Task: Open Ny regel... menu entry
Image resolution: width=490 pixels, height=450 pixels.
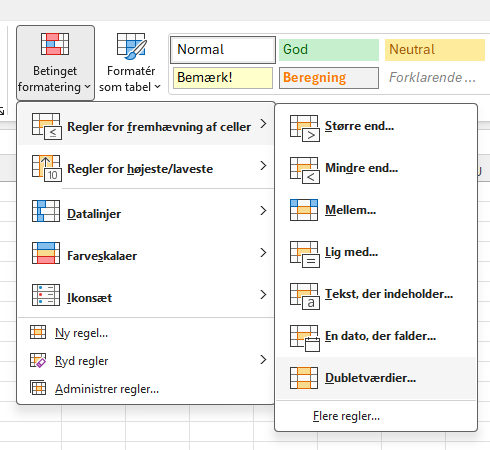Action: (146, 333)
